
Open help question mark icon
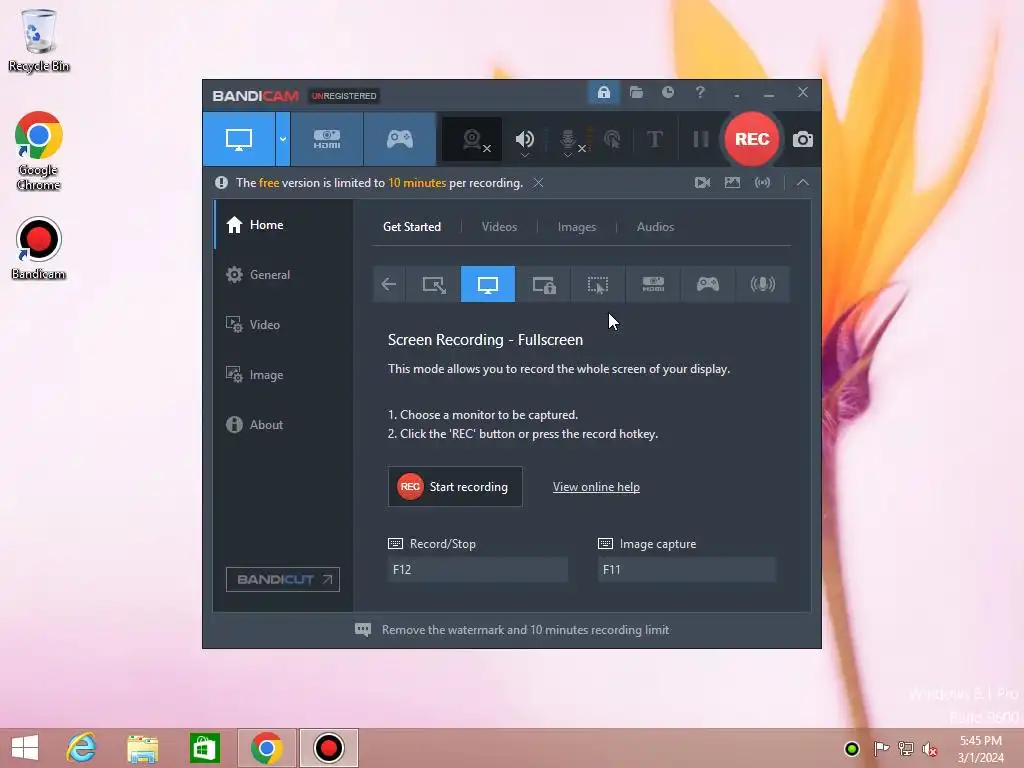tap(700, 93)
